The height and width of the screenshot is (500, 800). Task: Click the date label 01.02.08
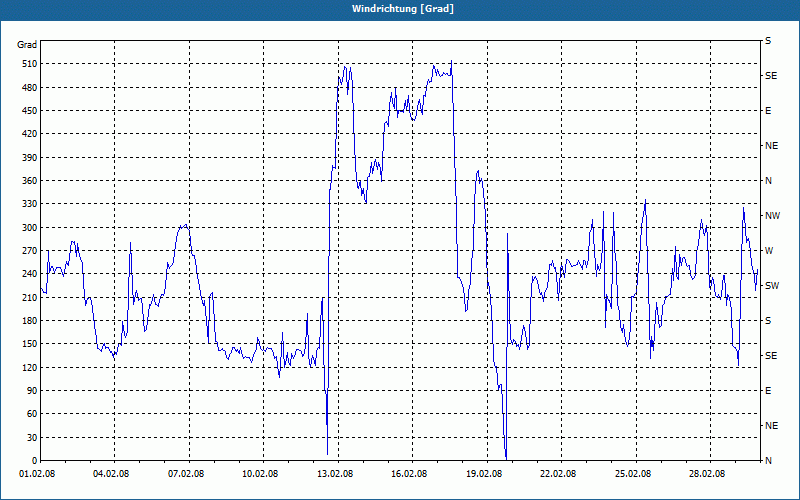pos(37,474)
